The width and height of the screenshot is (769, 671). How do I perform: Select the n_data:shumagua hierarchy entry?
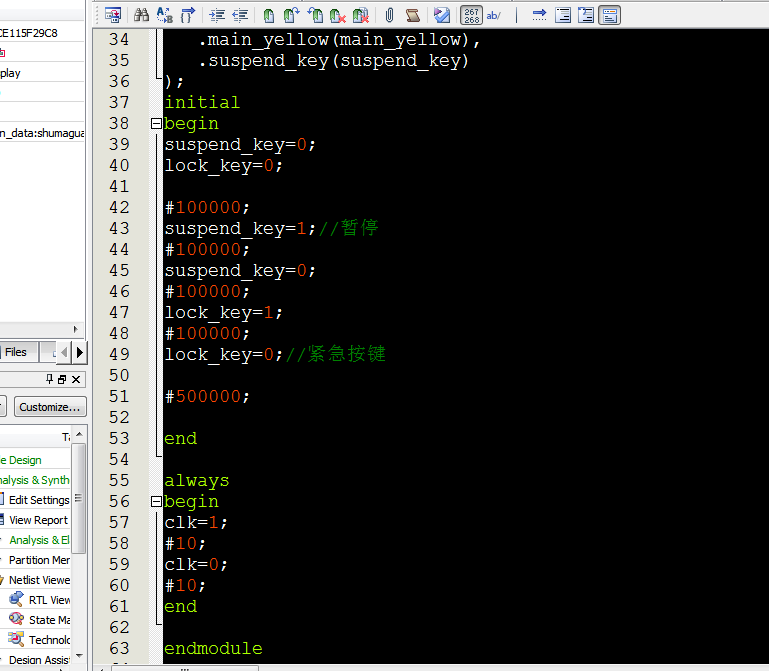(42, 133)
